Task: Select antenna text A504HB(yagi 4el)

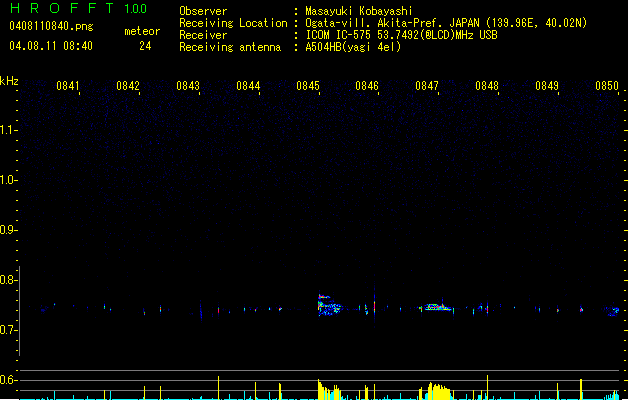Action: [x=353, y=47]
